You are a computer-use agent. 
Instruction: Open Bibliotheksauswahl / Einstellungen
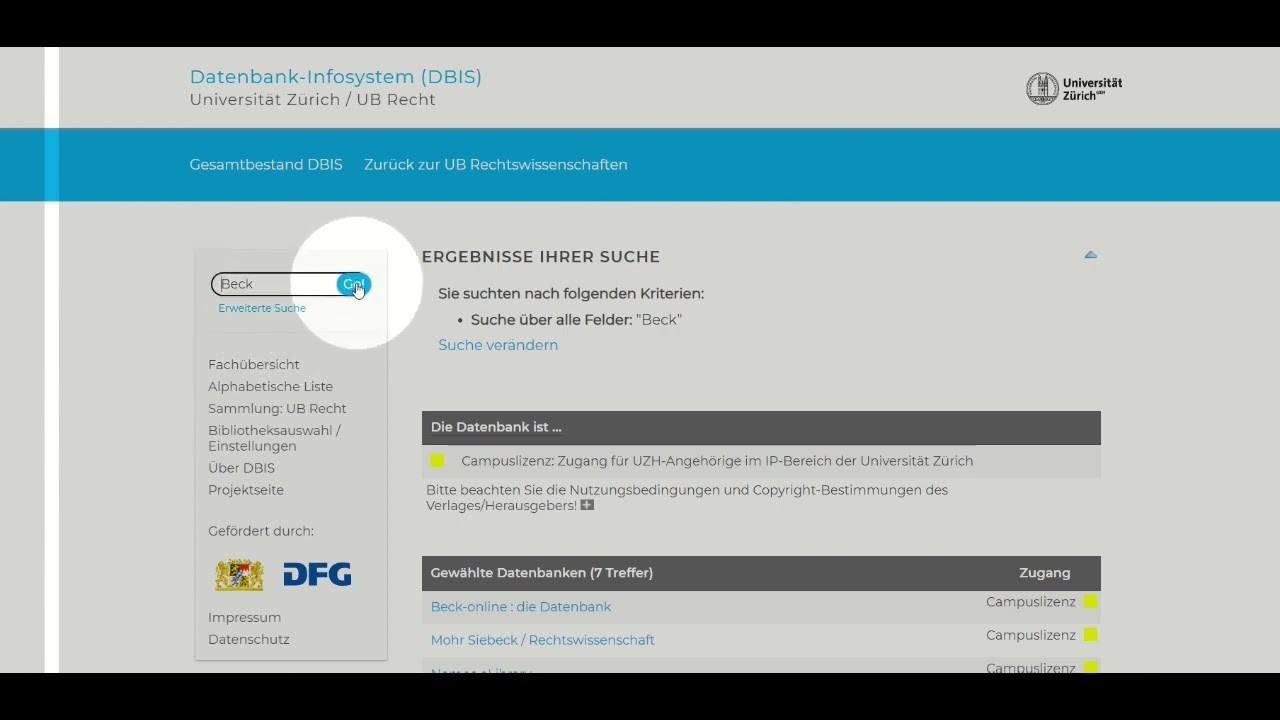tap(274, 438)
